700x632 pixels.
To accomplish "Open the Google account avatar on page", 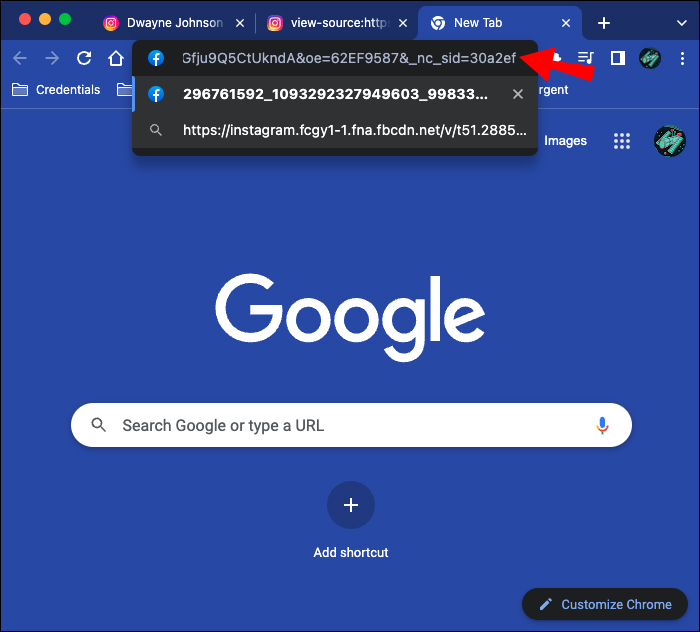I will (669, 141).
